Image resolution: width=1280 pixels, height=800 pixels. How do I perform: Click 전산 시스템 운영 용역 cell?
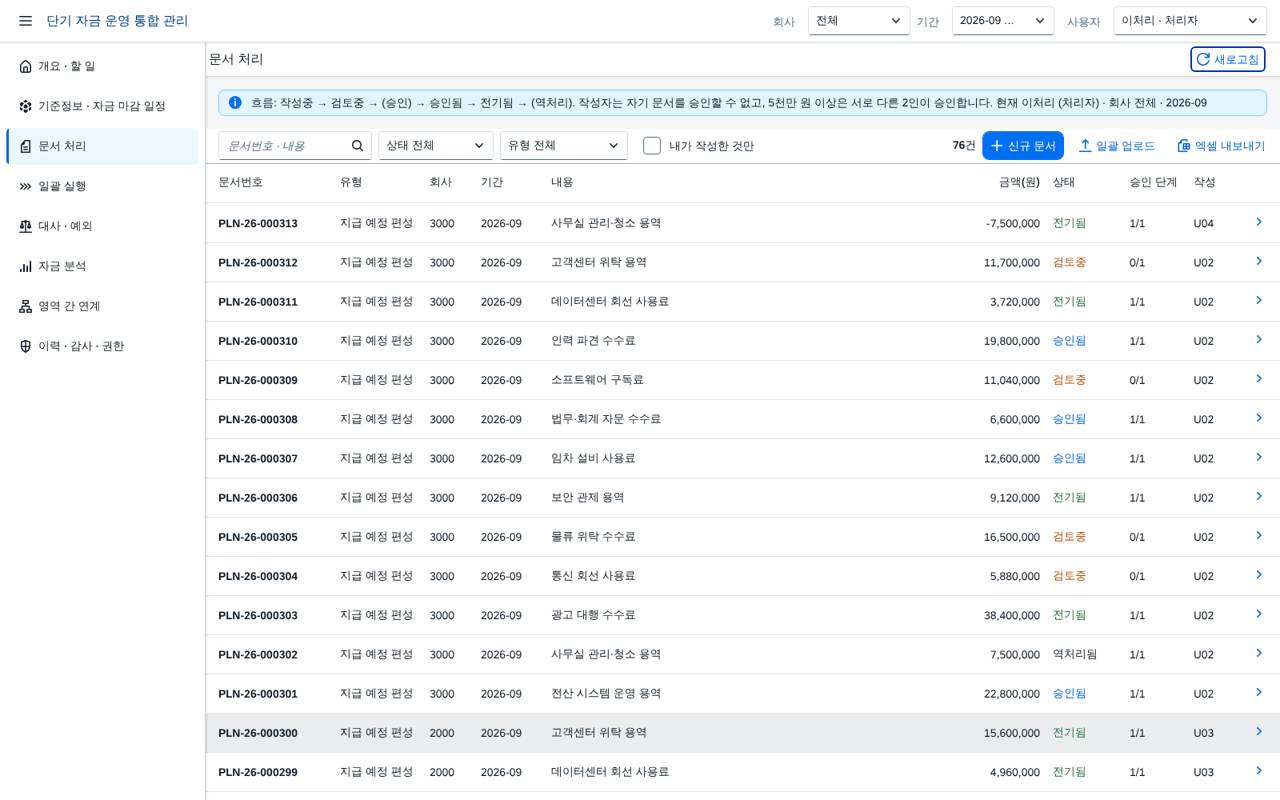[x=606, y=693]
